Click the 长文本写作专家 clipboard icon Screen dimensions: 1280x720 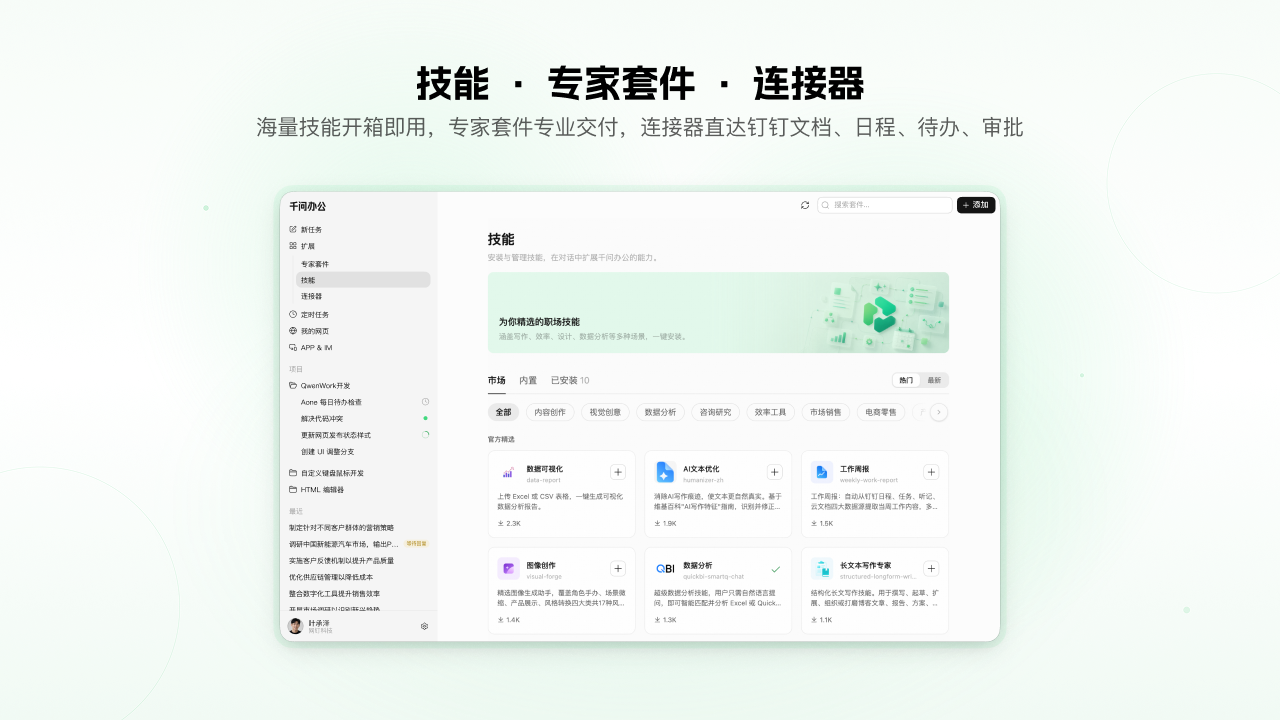coord(821,568)
